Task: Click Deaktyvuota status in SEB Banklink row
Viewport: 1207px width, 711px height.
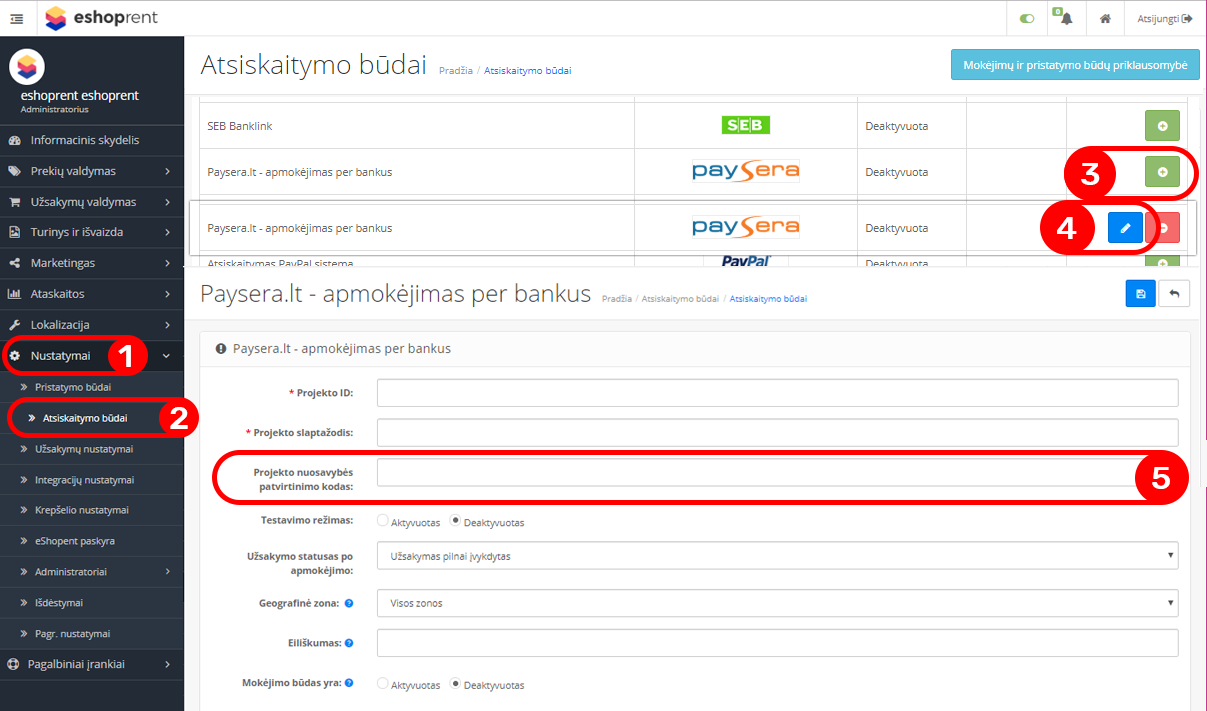Action: [896, 127]
